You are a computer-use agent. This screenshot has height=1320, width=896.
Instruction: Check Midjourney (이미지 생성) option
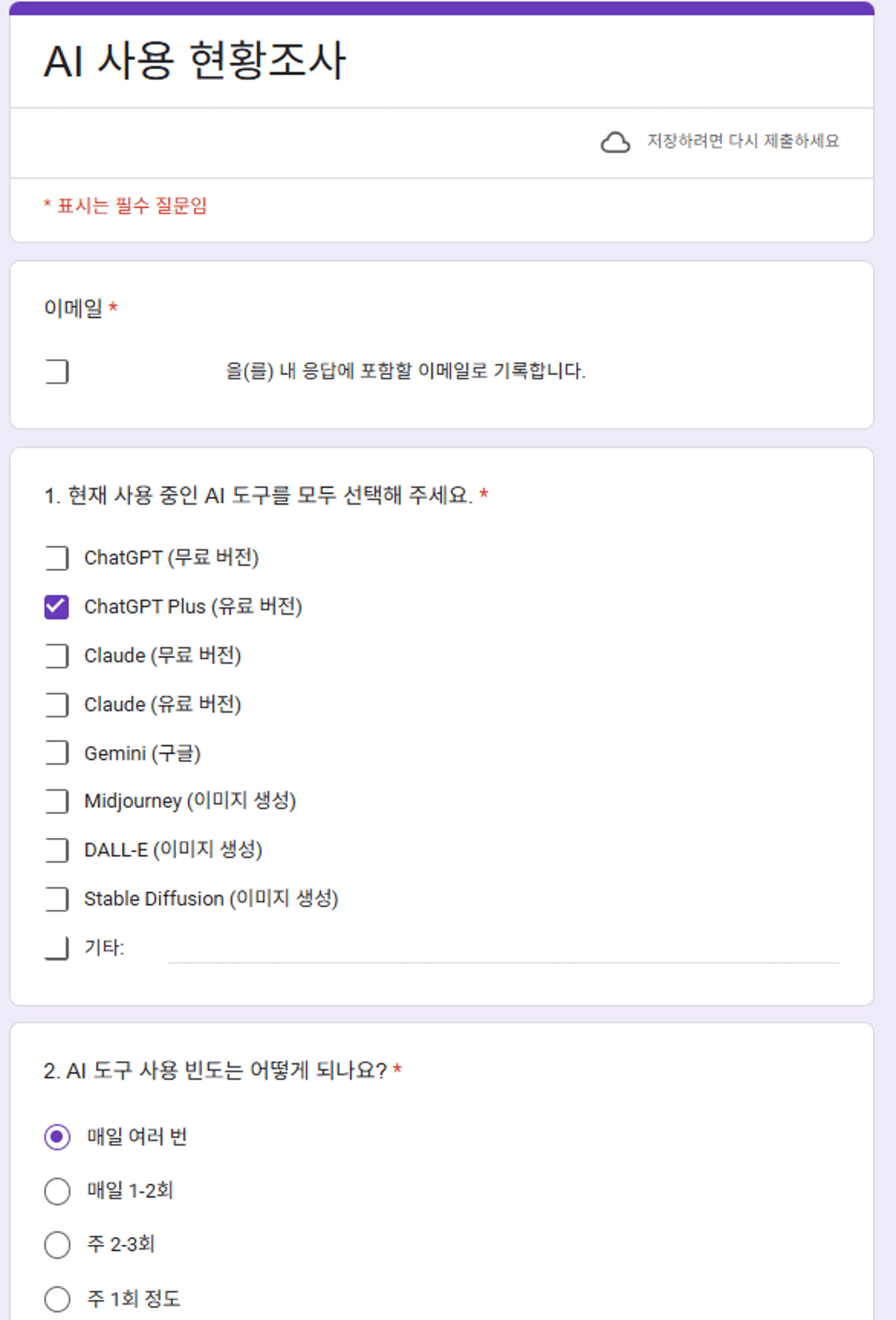(x=56, y=802)
